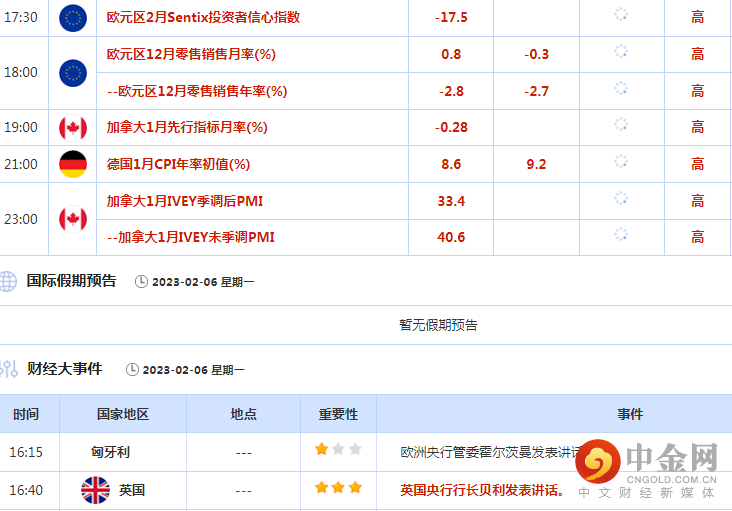Image resolution: width=732 pixels, height=511 pixels.
Task: Click the loading spinner in the 零售销售年率 row
Action: [x=621, y=88]
